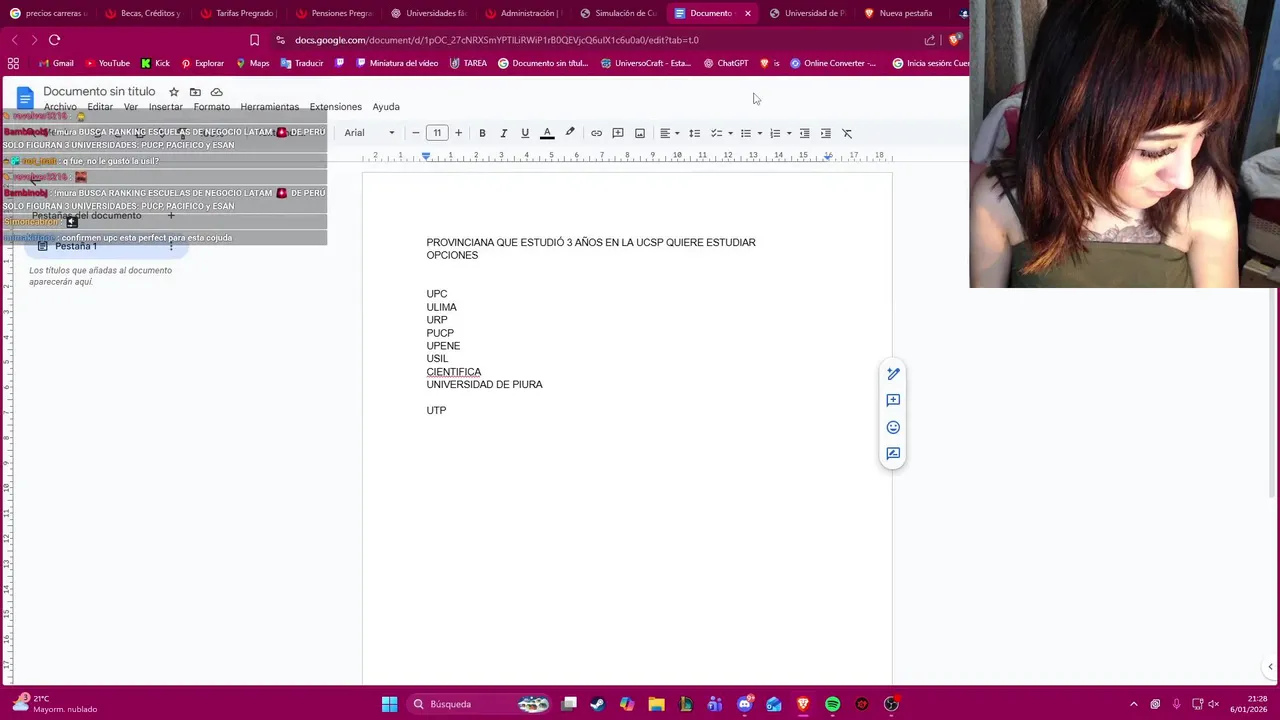Share the page via address bar icon
Screen dimensions: 1280x720
[930, 40]
